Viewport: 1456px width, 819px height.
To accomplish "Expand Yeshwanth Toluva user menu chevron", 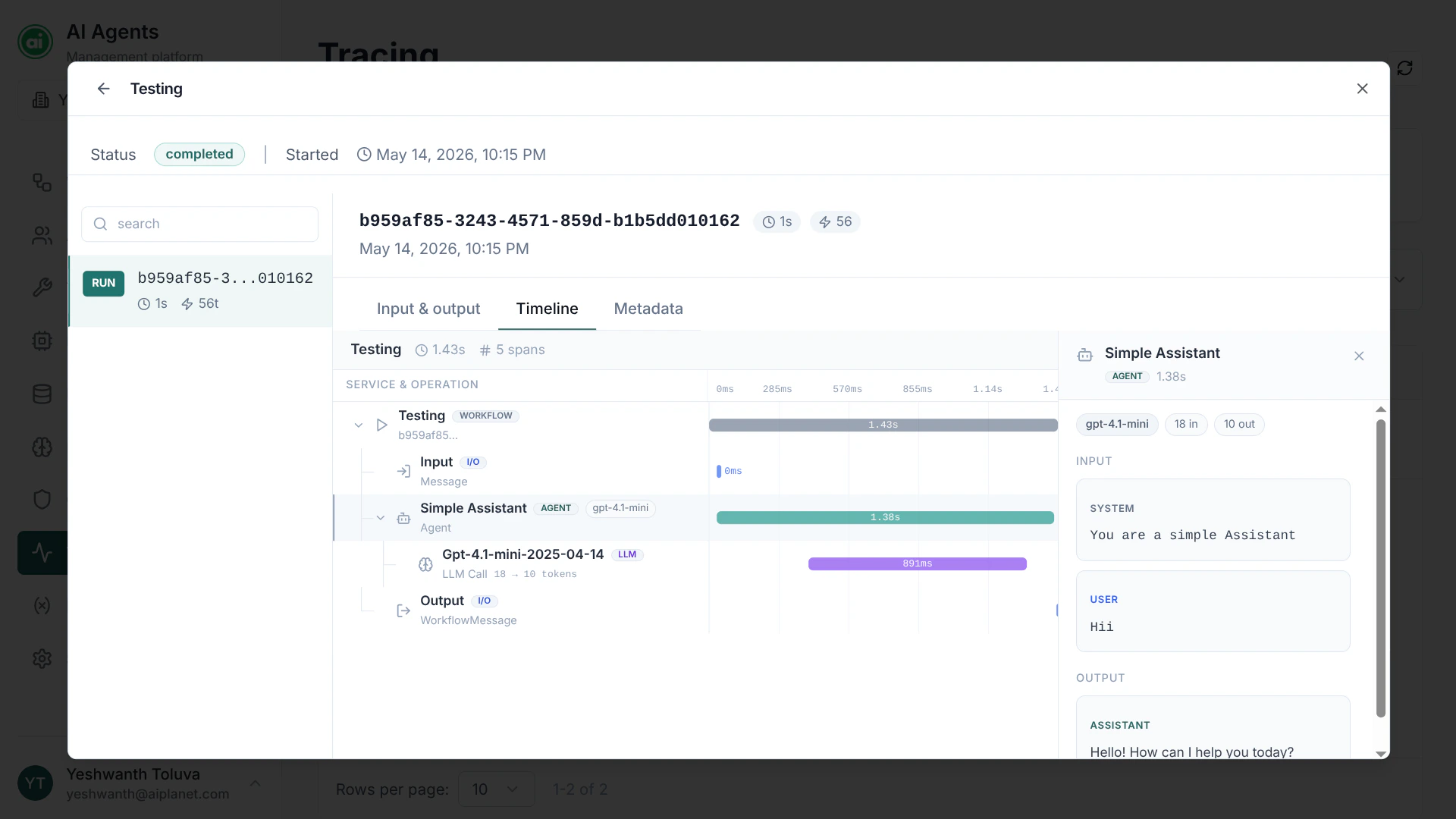I will [x=255, y=783].
